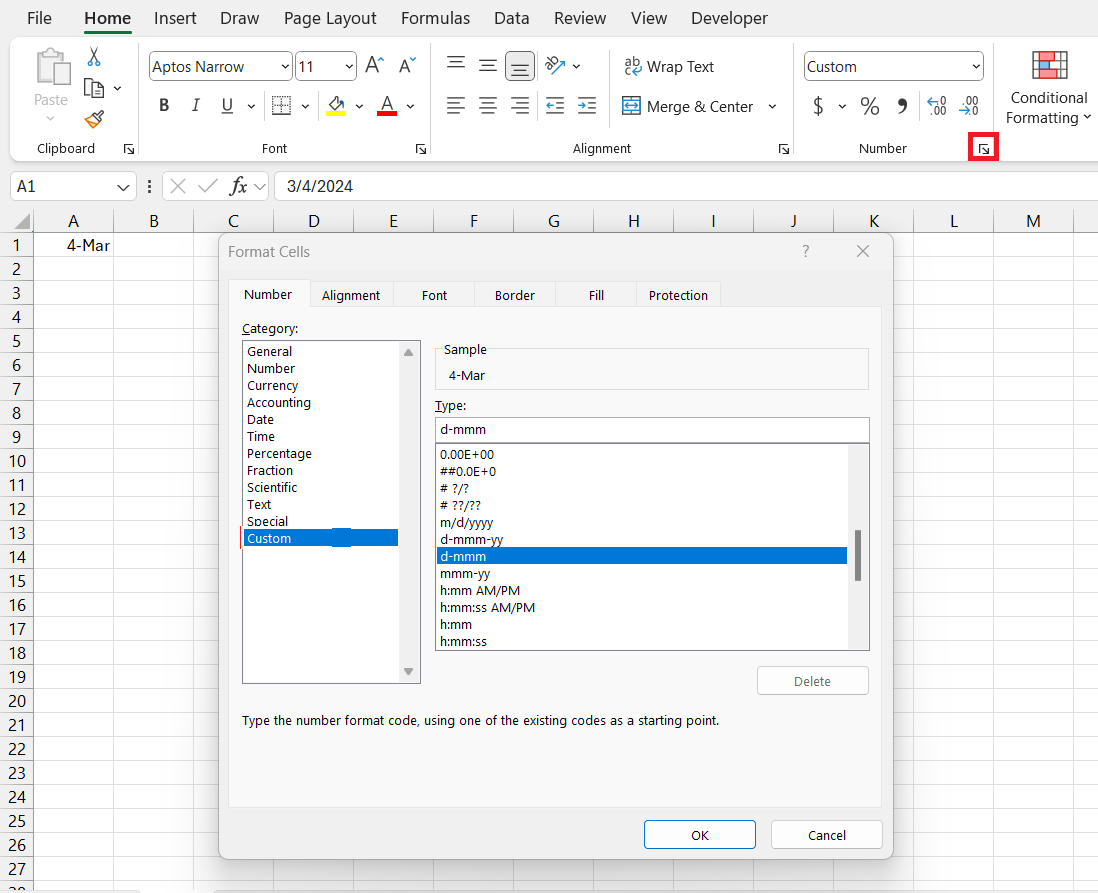Open Conditional Formatting menu
The height and width of the screenshot is (893, 1098).
pos(1048,88)
